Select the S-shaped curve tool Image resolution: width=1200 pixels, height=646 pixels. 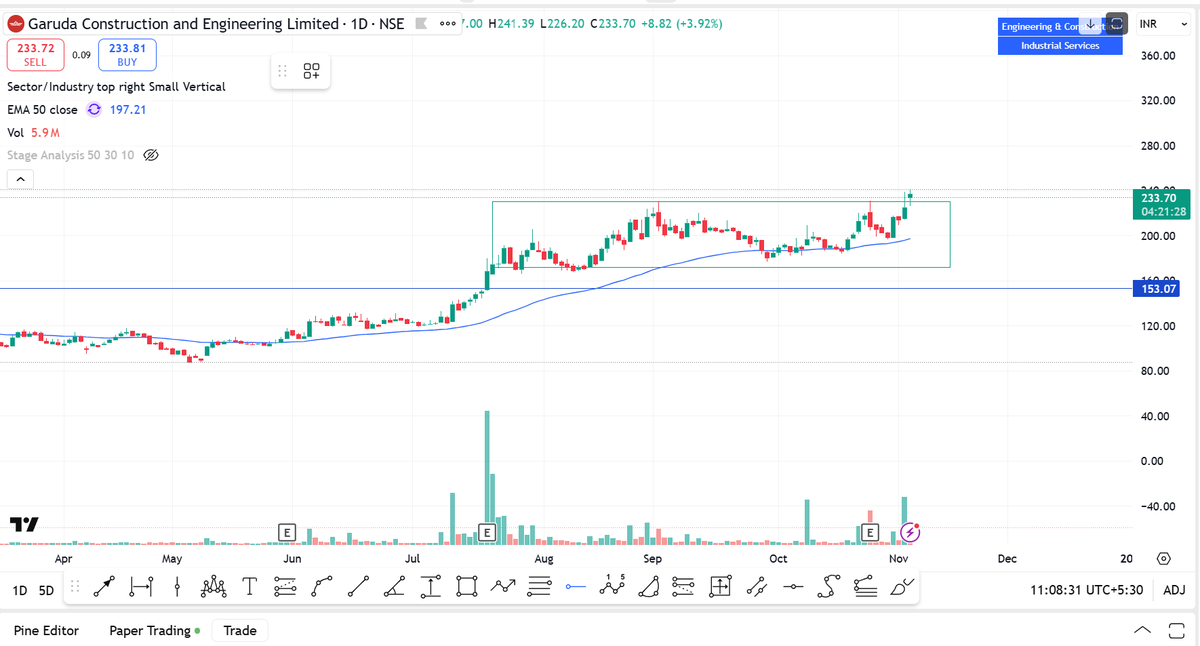click(829, 587)
